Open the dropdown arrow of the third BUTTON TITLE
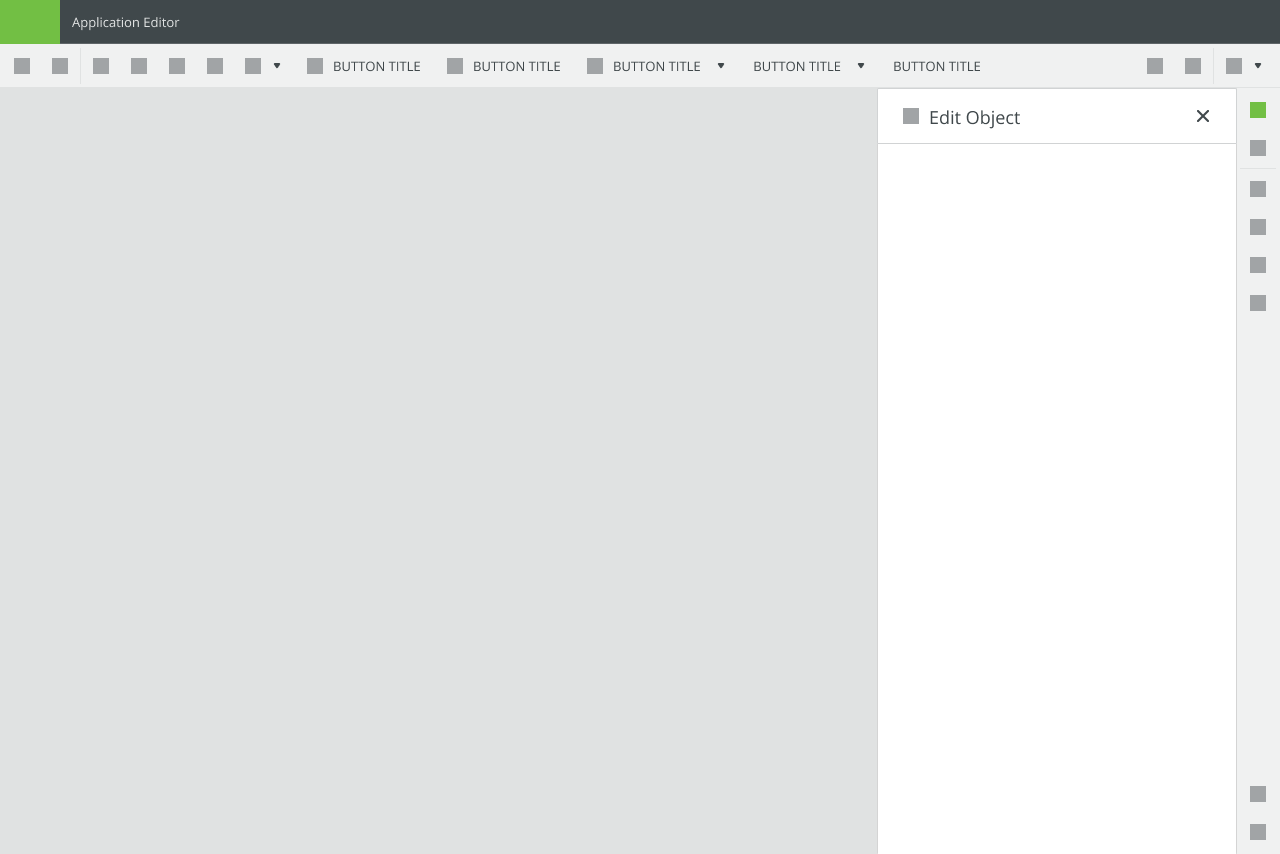Screen dimensions: 1280x854 (x=721, y=66)
